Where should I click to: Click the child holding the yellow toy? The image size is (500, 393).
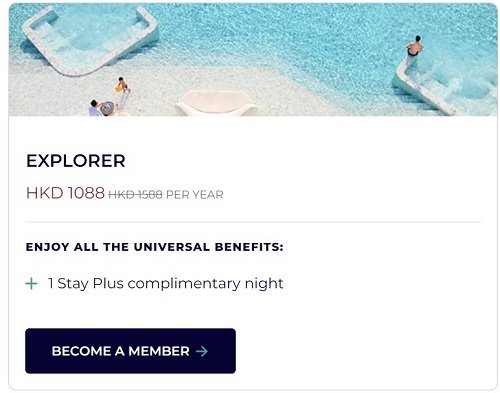click(123, 85)
